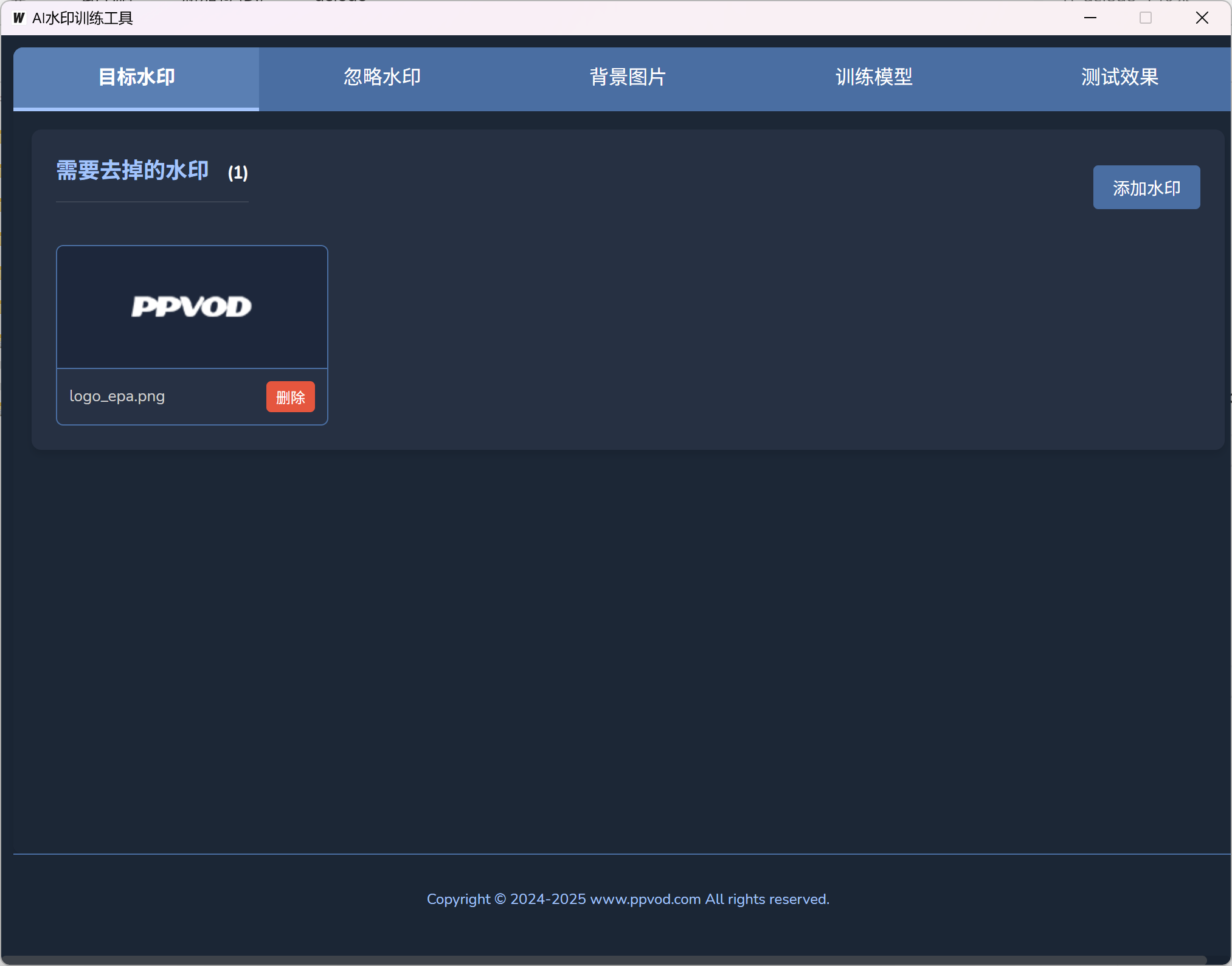
Task: Minimize the AI水印训练工具 window
Action: pyautogui.click(x=1090, y=18)
